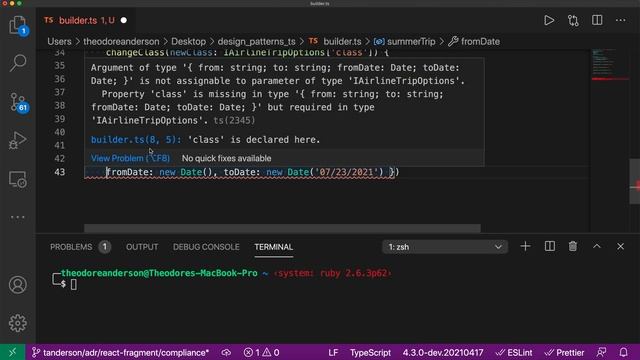The height and width of the screenshot is (360, 640).
Task: Close unsaved builder.ts tab dot
Action: pyautogui.click(x=124, y=20)
